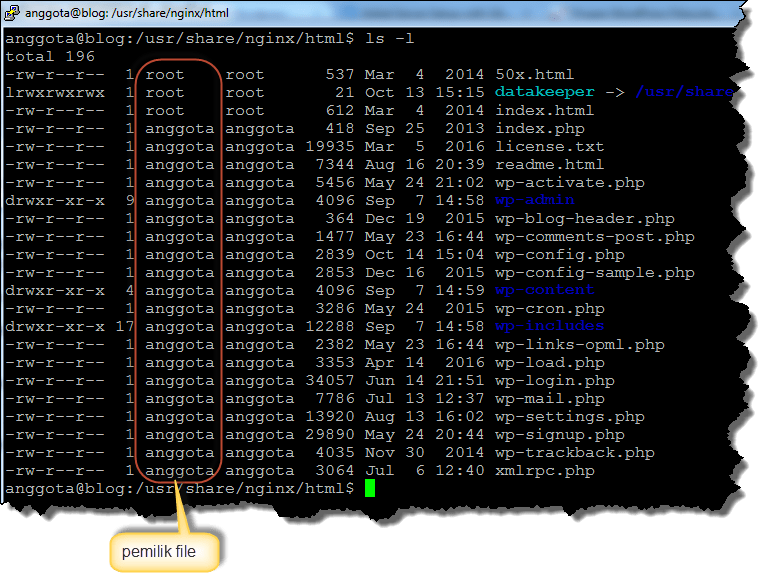The image size is (773, 581).
Task: Click owner 'anggota' on the index.php row
Action: pyautogui.click(x=179, y=129)
